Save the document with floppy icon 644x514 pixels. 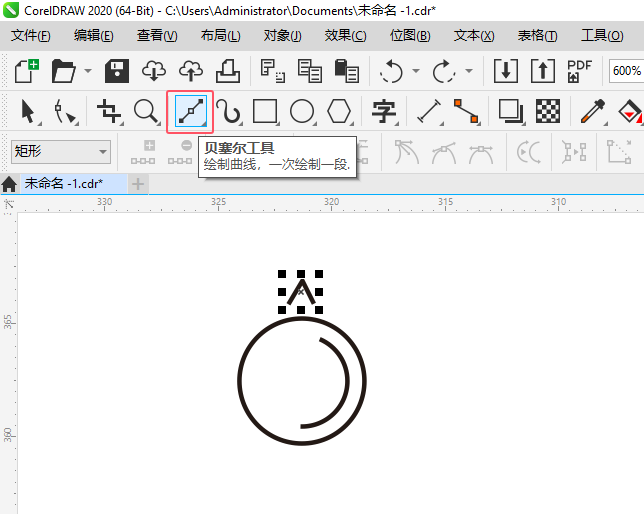pyautogui.click(x=117, y=71)
